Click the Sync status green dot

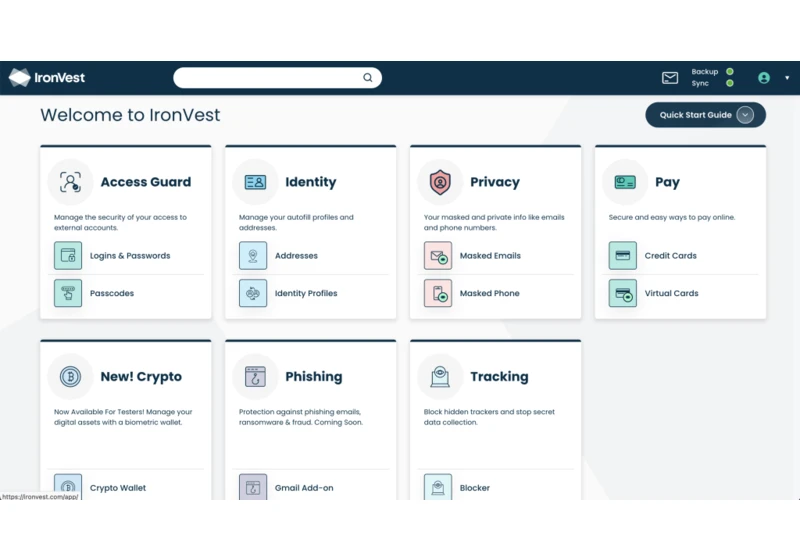pyautogui.click(x=730, y=83)
